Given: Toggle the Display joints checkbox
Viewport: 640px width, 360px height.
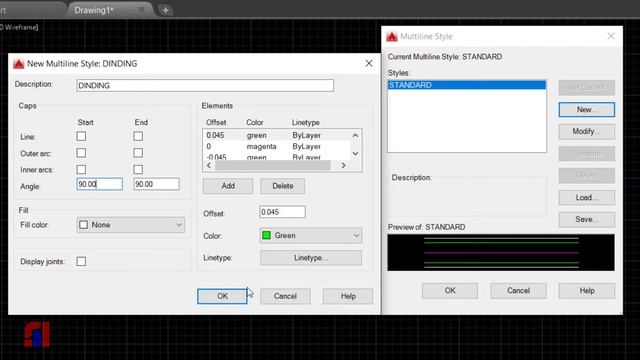Looking at the screenshot, I should (81, 261).
